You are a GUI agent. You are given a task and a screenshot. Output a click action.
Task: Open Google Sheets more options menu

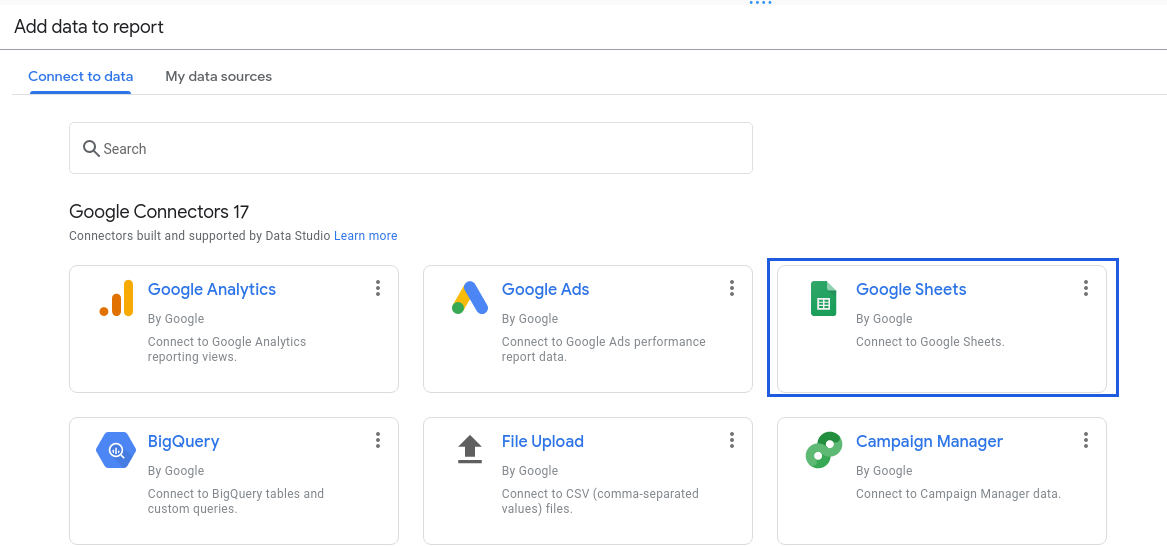(x=1086, y=288)
